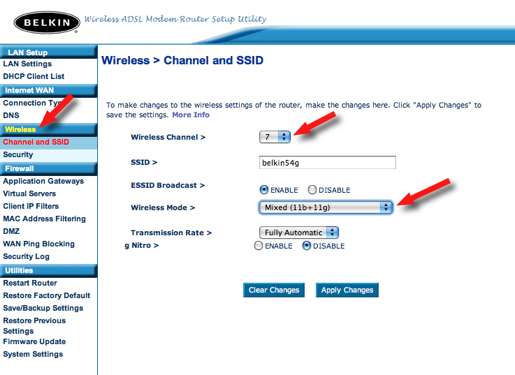
Task: Open the Wireless Mode dropdown
Action: point(326,207)
